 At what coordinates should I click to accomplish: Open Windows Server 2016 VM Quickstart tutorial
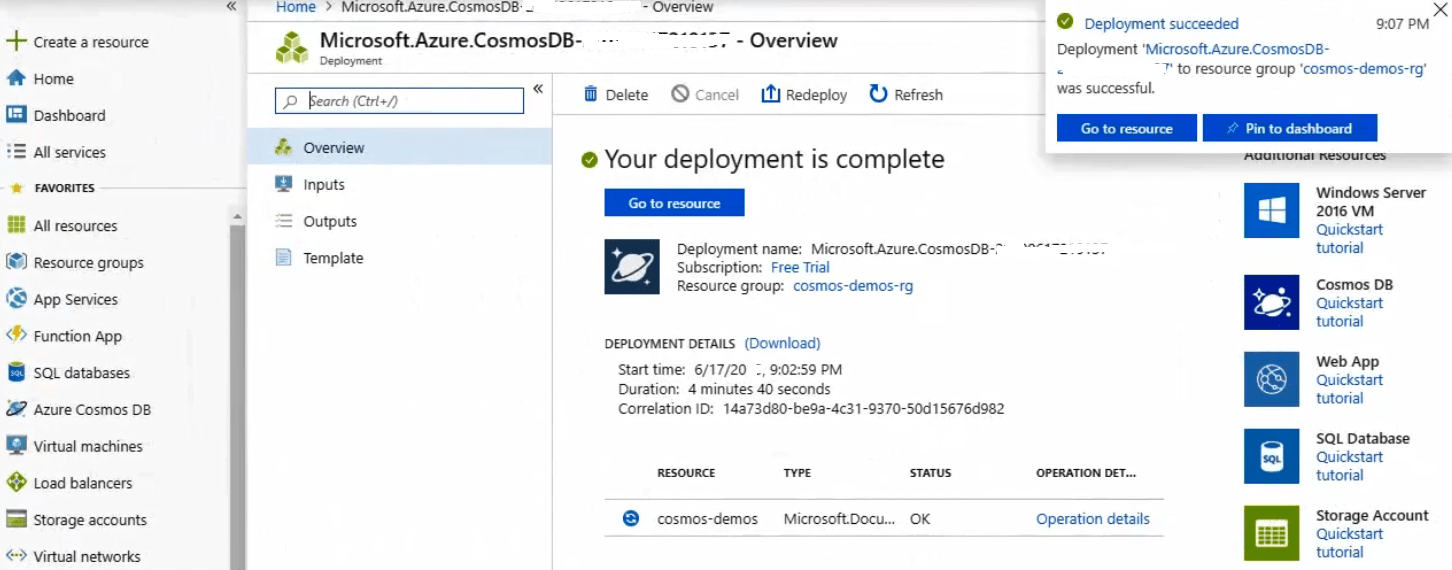[1349, 238]
